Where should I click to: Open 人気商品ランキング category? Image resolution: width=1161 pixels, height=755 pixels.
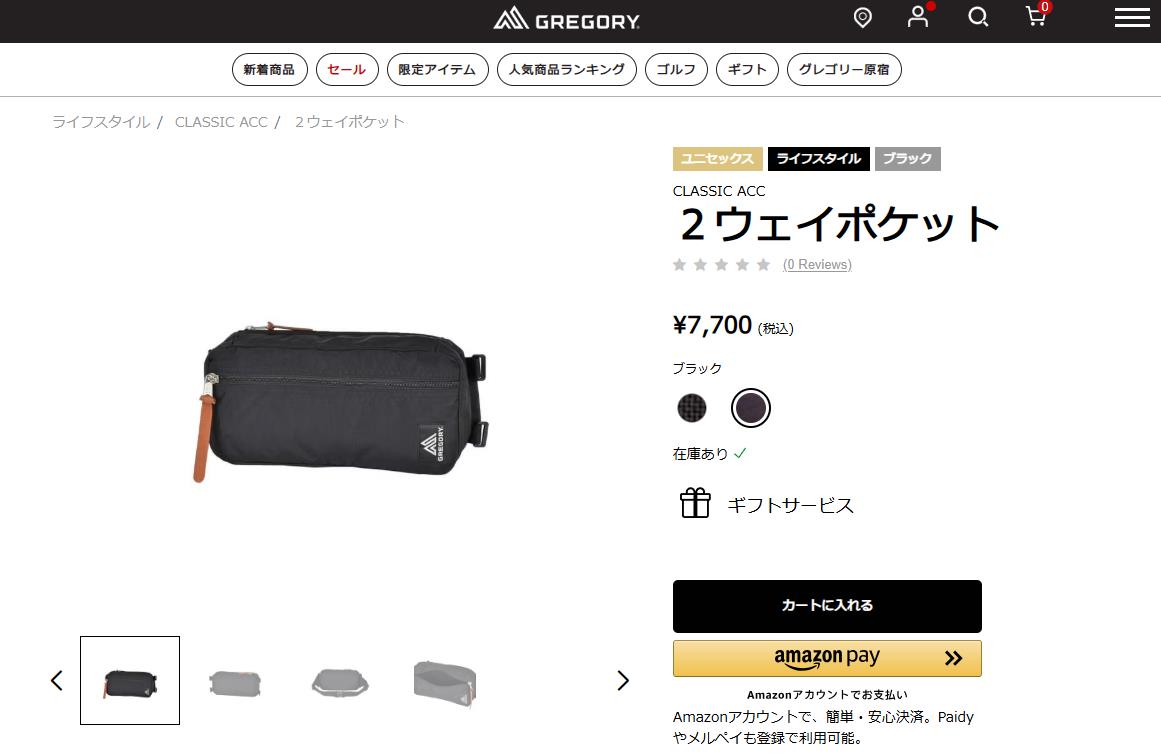(566, 70)
